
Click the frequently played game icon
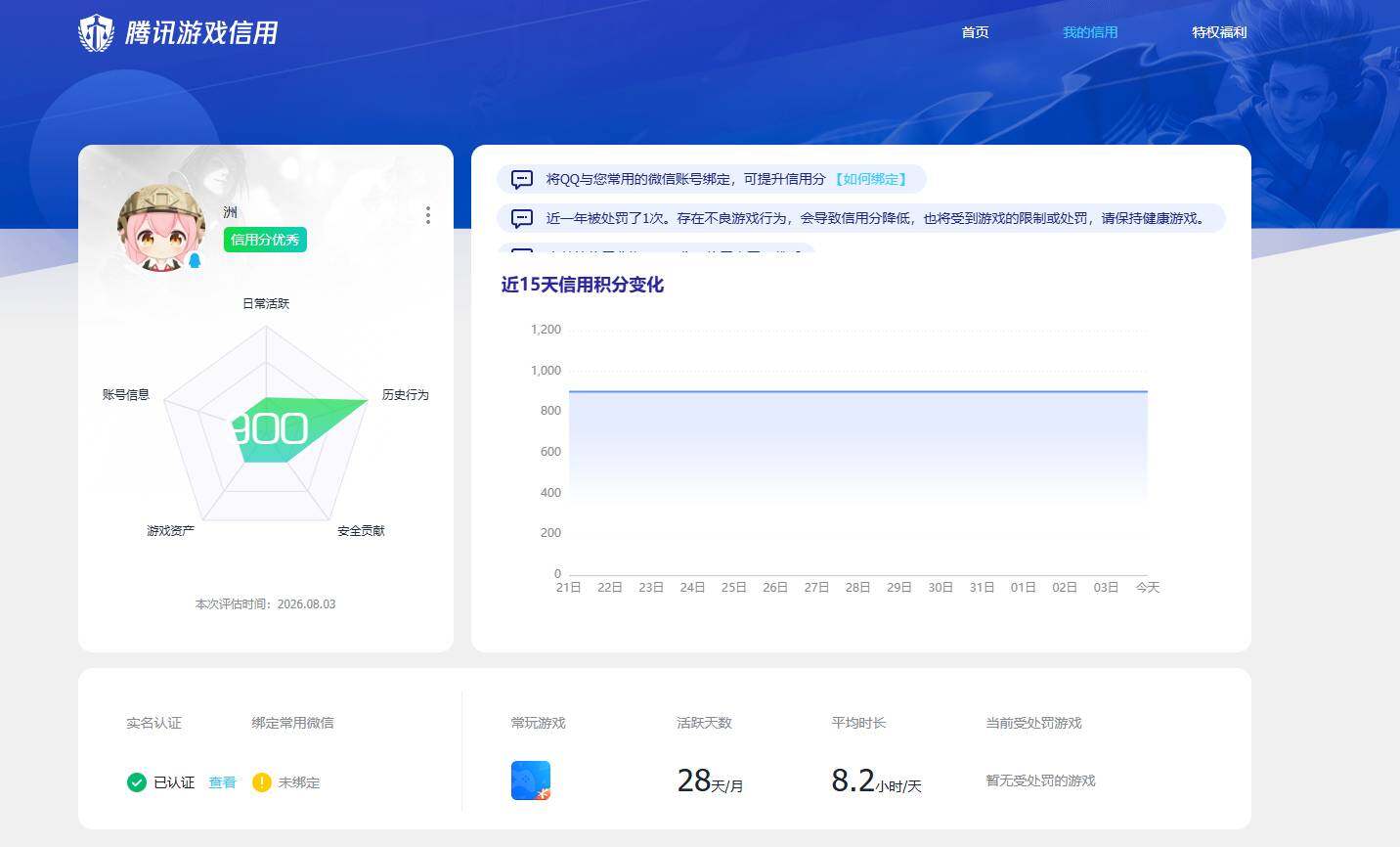531,780
